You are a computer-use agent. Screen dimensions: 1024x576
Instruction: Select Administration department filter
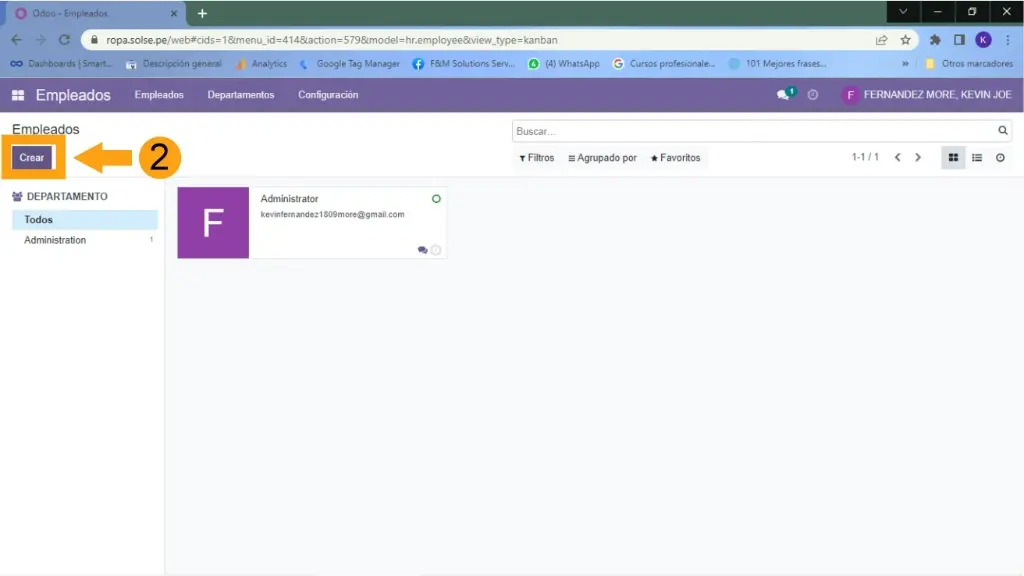click(x=55, y=240)
